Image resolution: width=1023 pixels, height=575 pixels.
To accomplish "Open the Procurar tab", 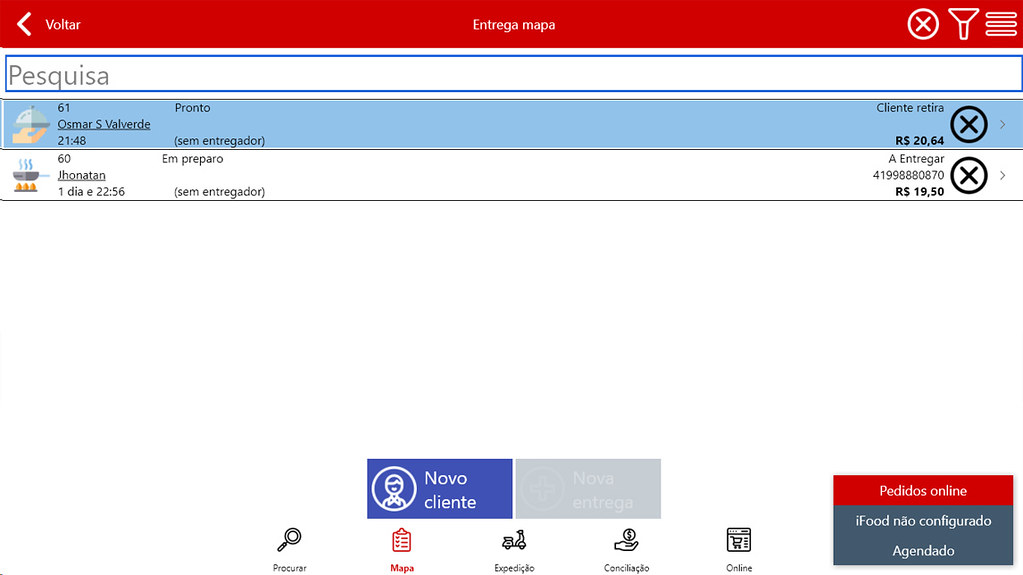I will click(x=289, y=549).
